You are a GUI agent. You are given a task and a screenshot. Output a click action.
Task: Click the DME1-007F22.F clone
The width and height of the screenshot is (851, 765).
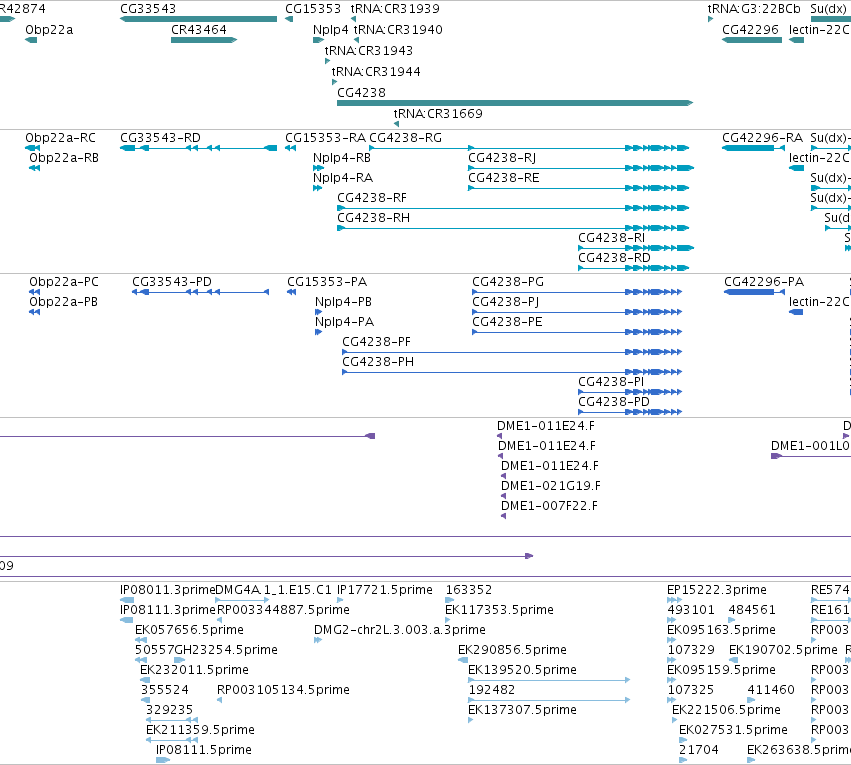click(x=503, y=516)
